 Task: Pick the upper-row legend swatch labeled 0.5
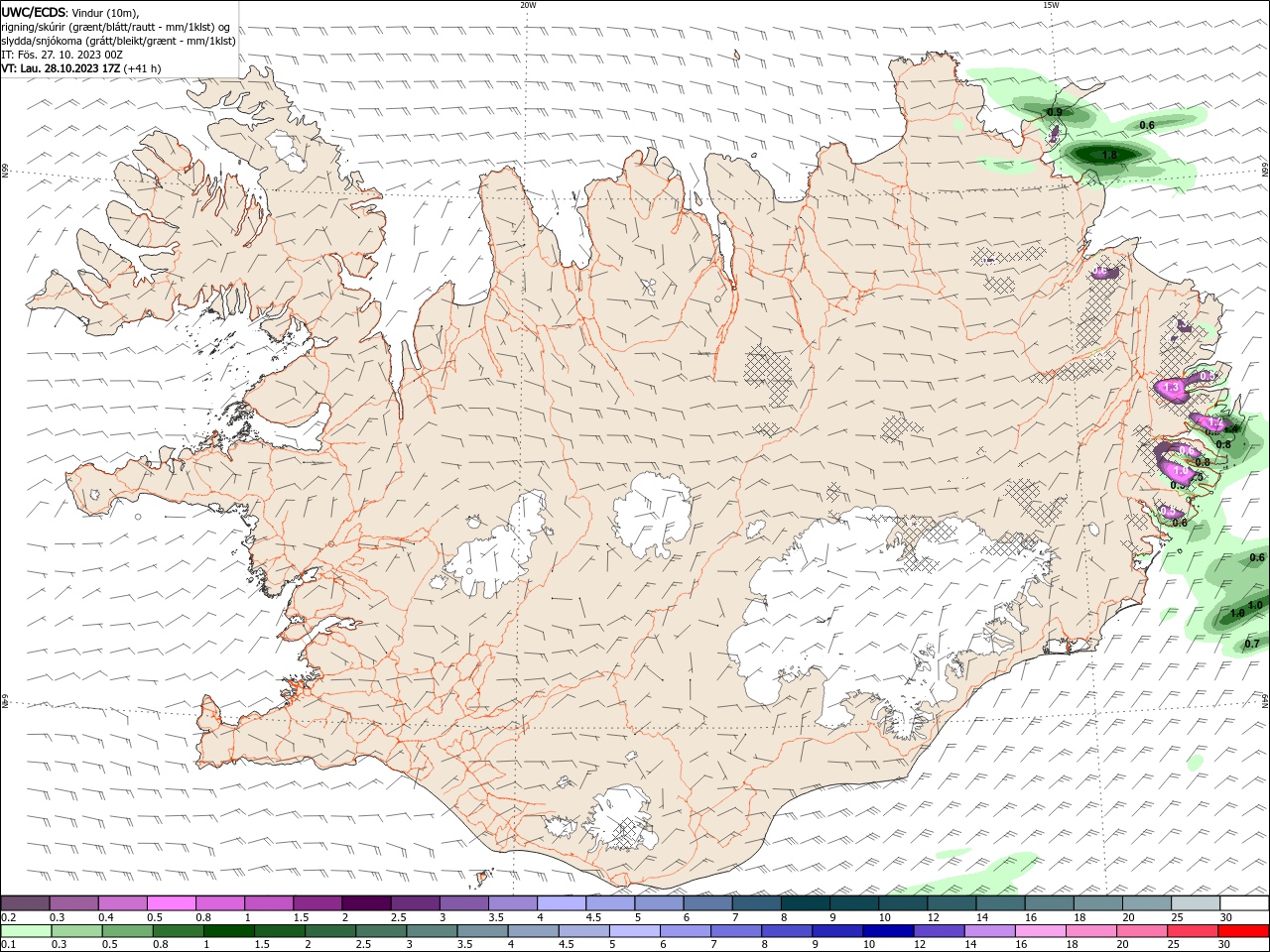tap(171, 903)
